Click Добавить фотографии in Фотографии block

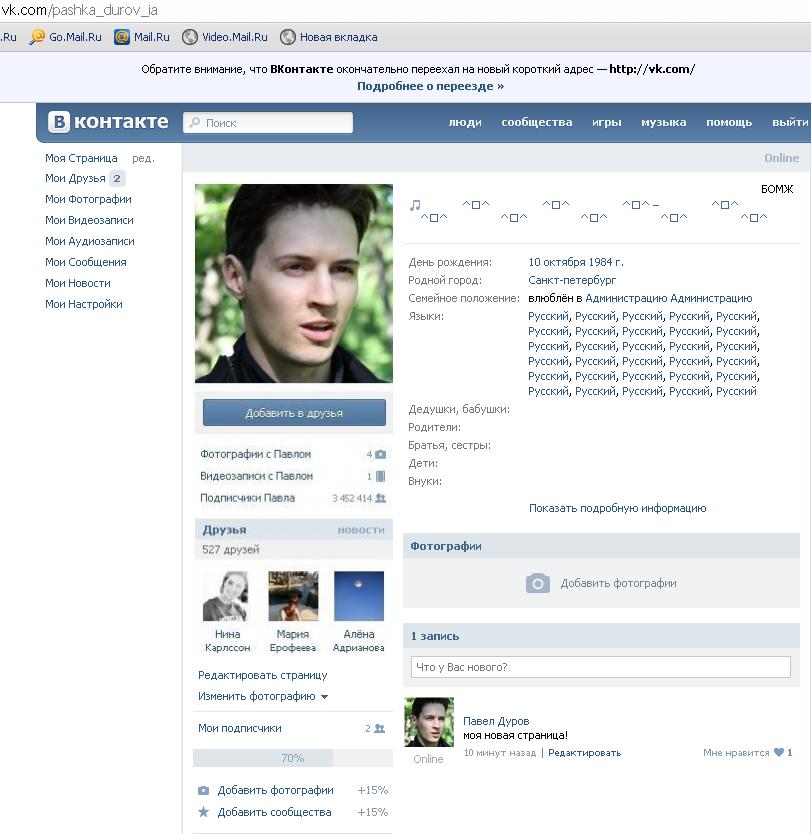(618, 583)
